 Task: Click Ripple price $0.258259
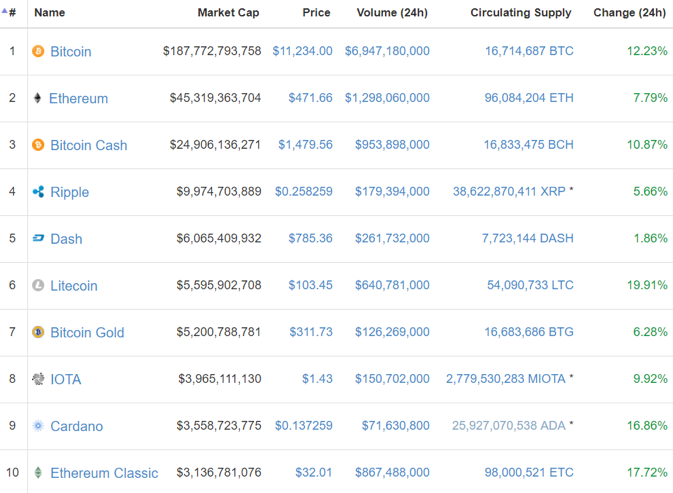tap(304, 191)
